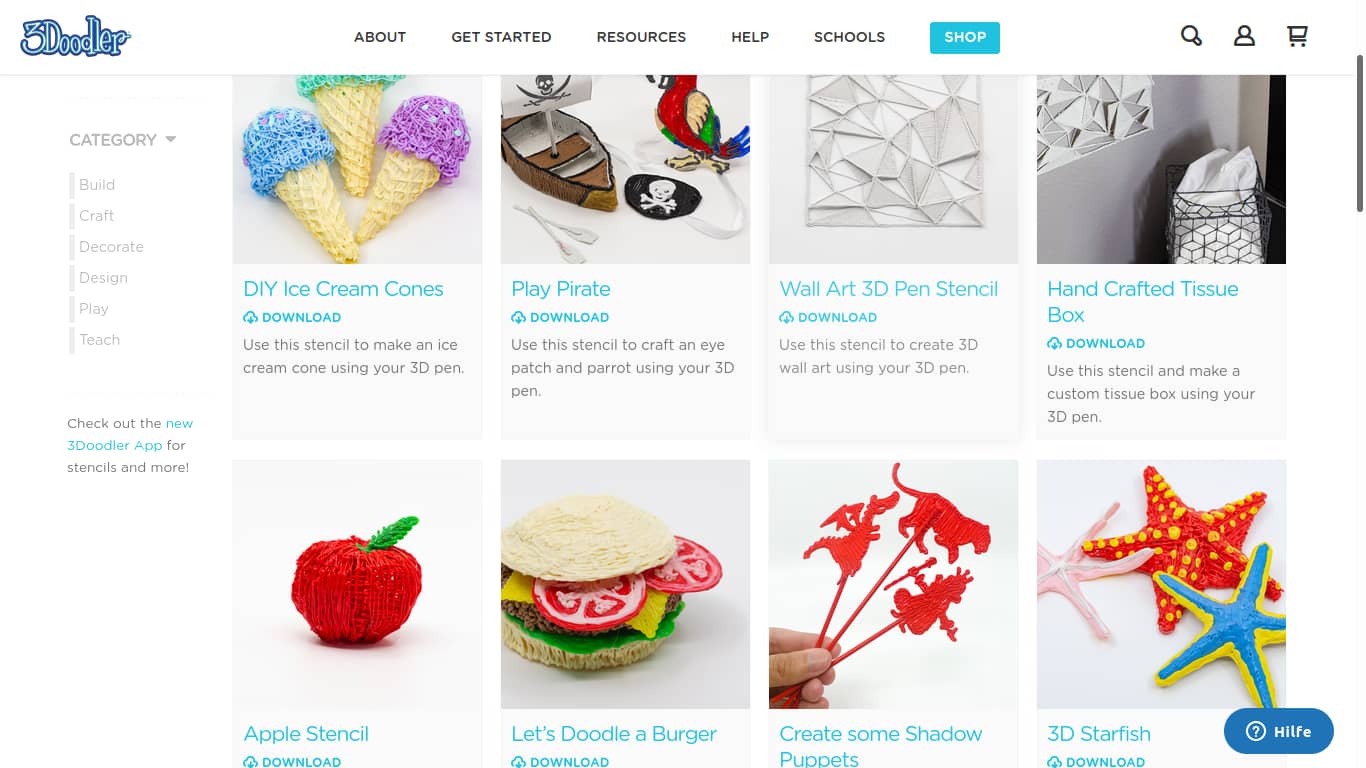
Task: Open the shopping cart icon
Action: (1297, 36)
